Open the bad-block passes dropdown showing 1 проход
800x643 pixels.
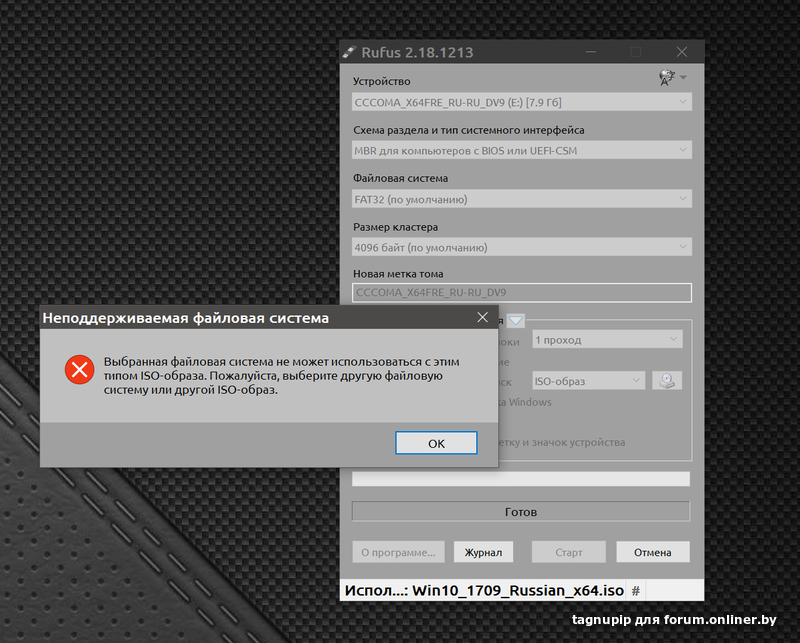607,340
